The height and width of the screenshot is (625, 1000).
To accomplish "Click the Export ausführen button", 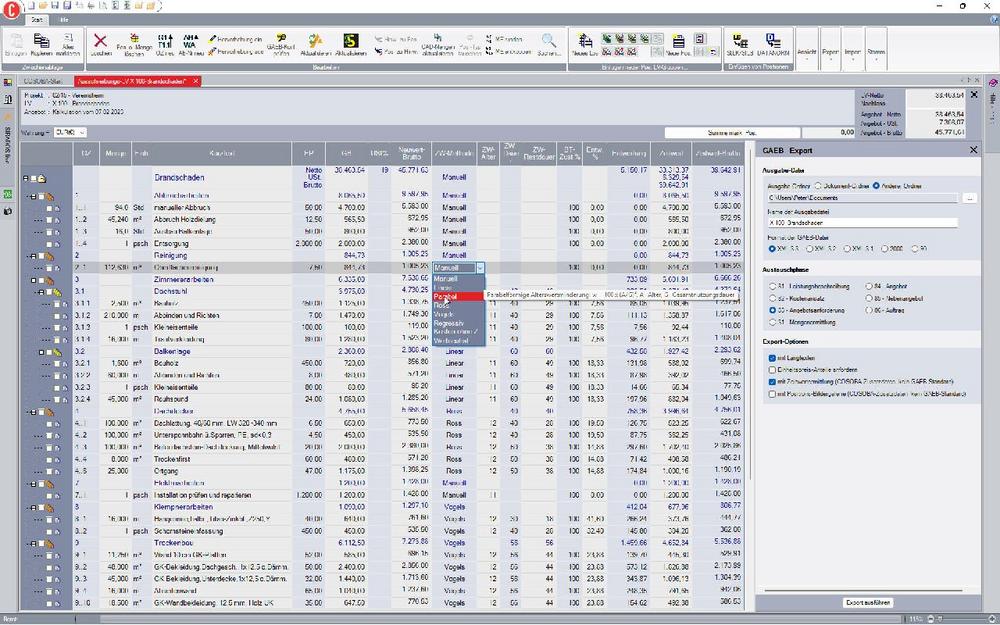I will coord(867,603).
